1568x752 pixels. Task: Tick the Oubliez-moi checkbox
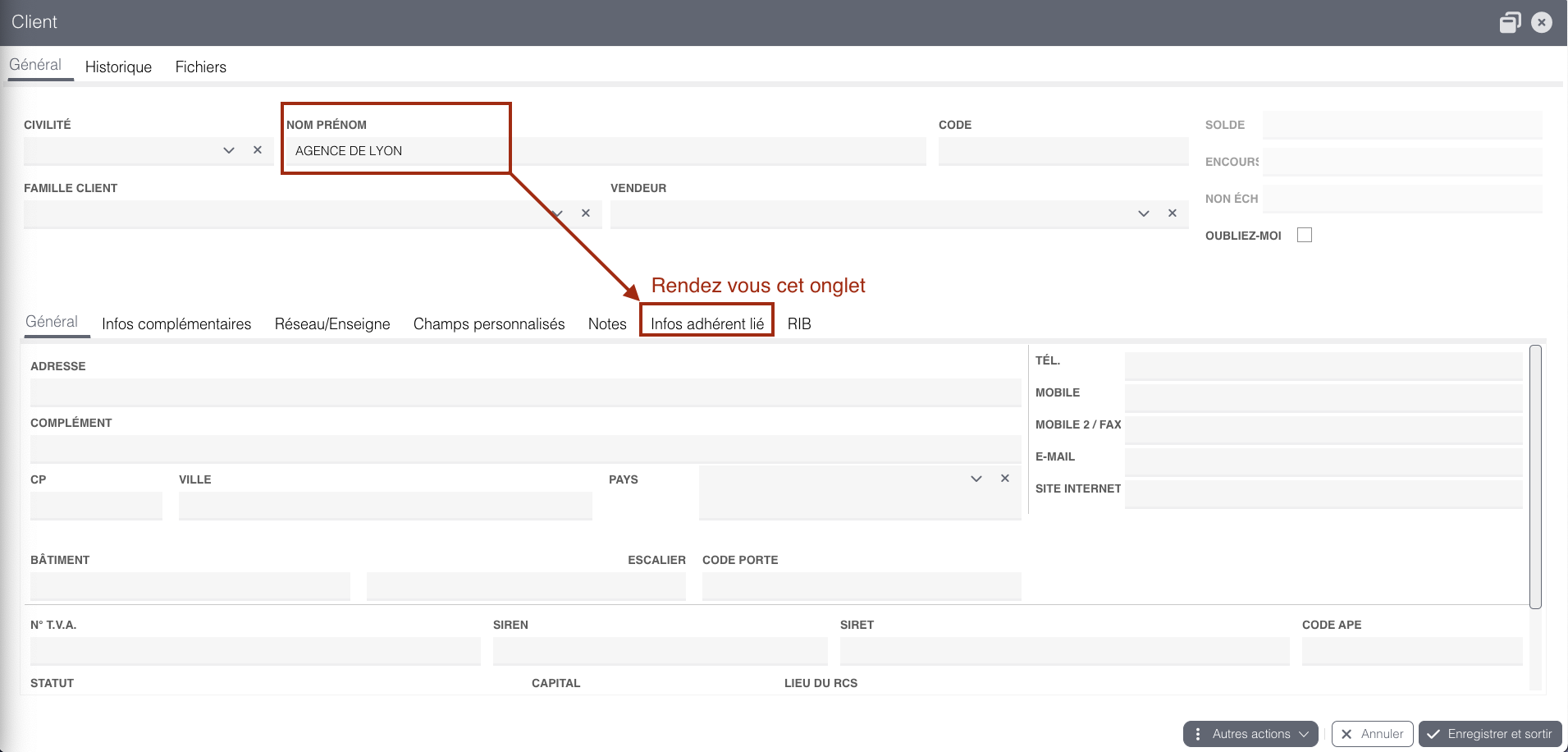point(1305,235)
